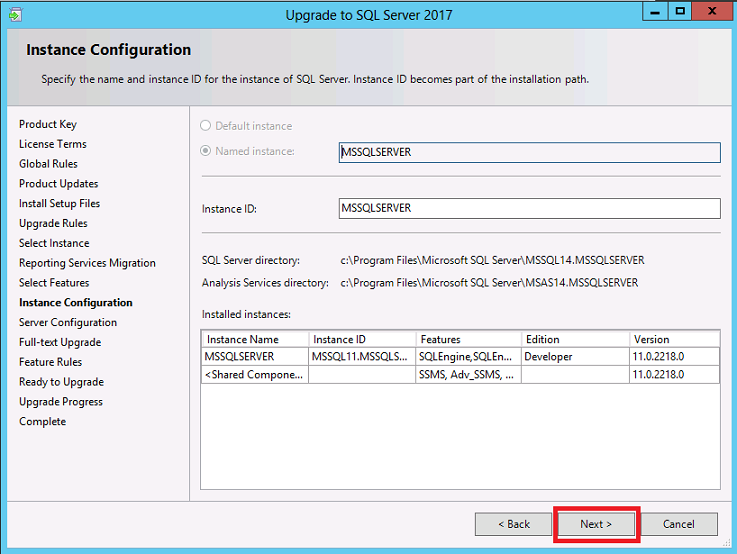
Task: Sort by the Features column header
Action: 469,339
